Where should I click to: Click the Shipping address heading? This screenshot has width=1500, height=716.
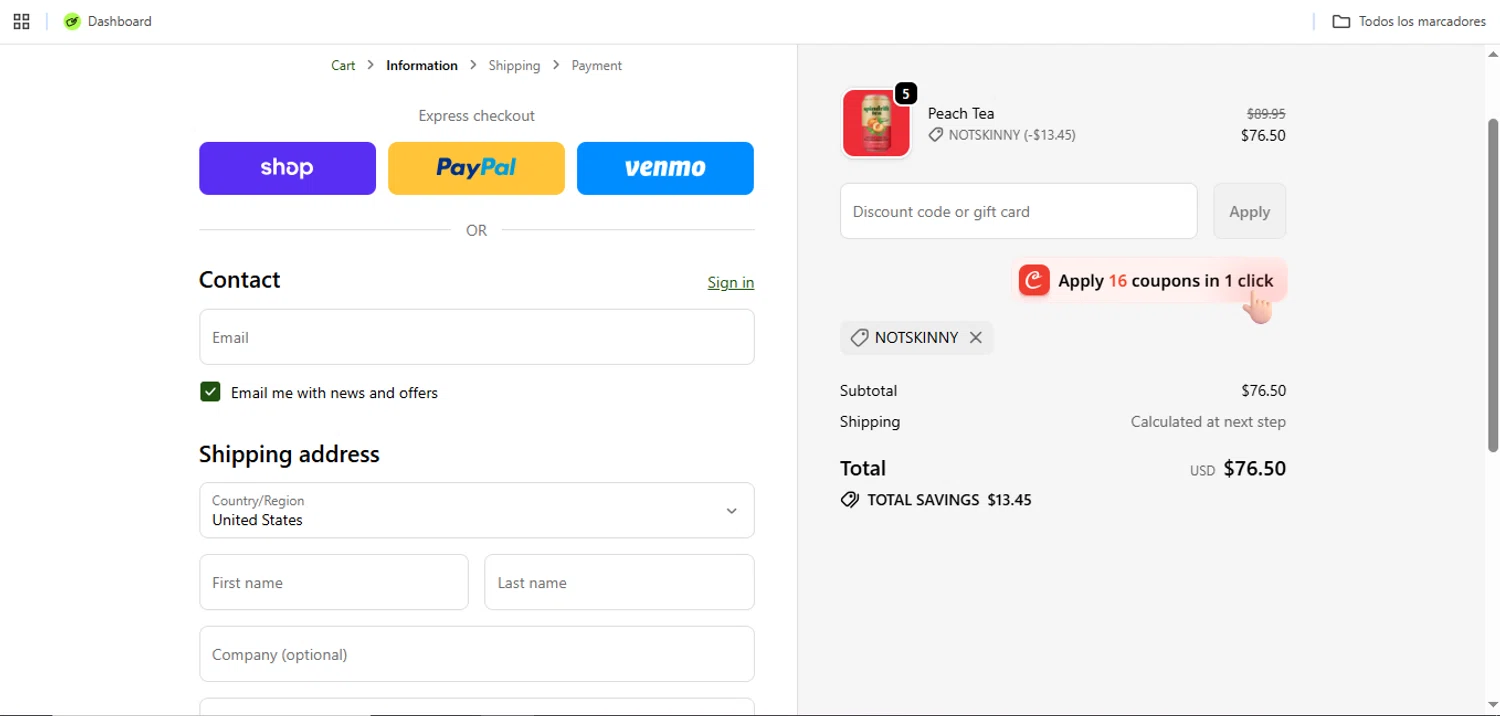pyautogui.click(x=289, y=454)
